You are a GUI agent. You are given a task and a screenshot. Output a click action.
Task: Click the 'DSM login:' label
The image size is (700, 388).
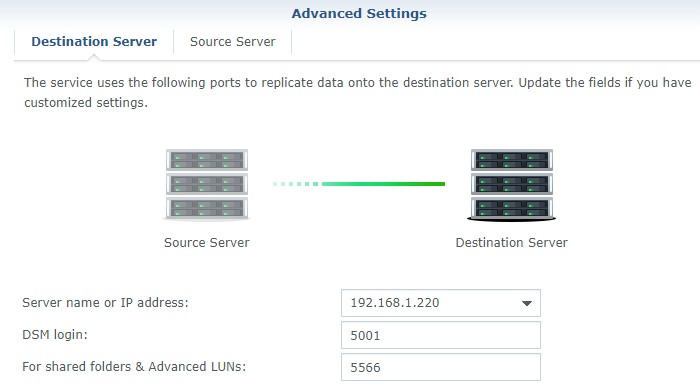point(55,334)
